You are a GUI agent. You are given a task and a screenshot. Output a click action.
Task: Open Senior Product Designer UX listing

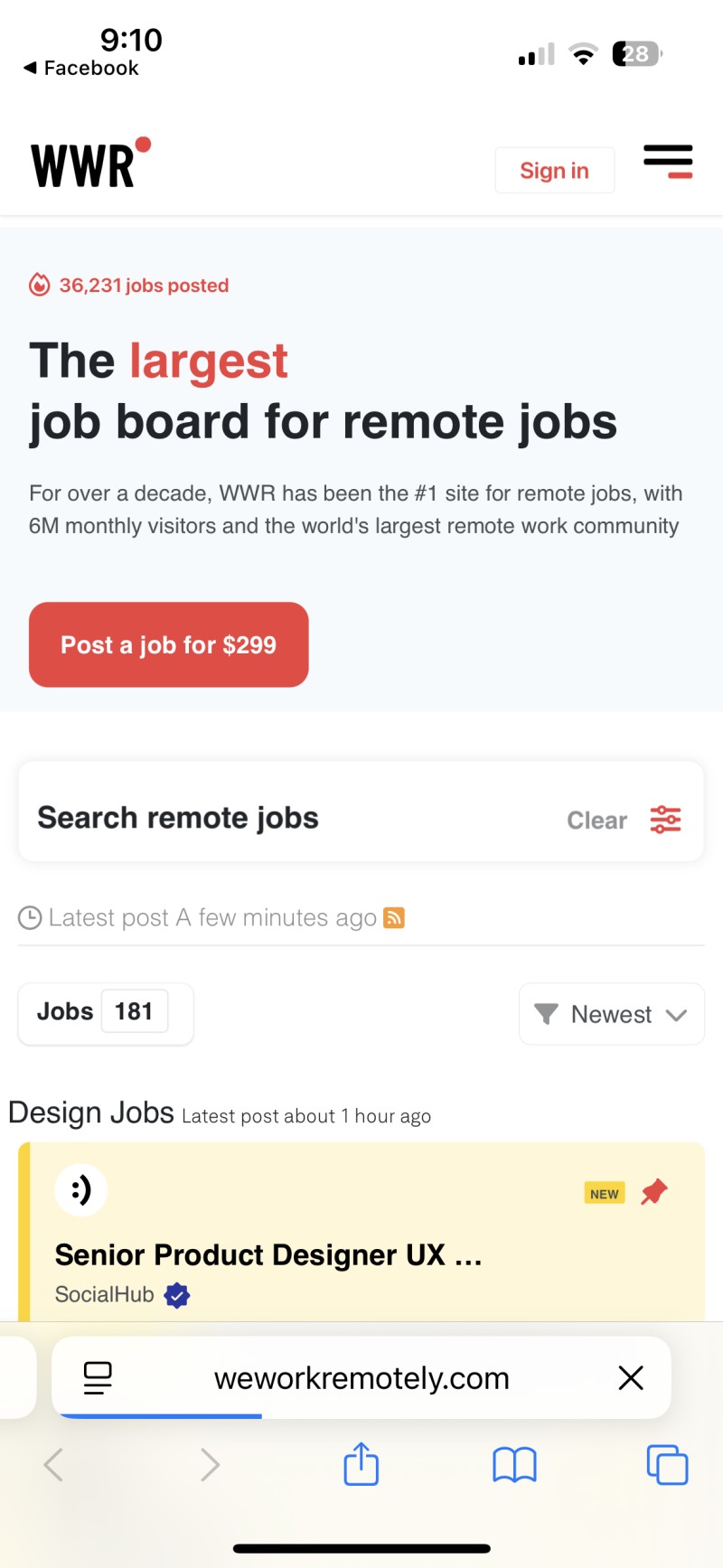pyautogui.click(x=268, y=1254)
